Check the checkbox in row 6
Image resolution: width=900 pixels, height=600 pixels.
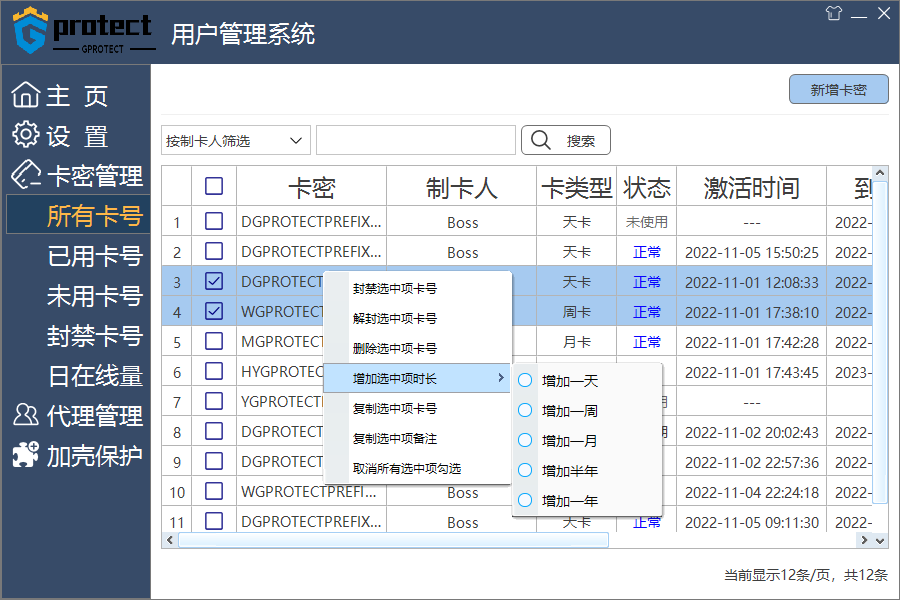214,371
